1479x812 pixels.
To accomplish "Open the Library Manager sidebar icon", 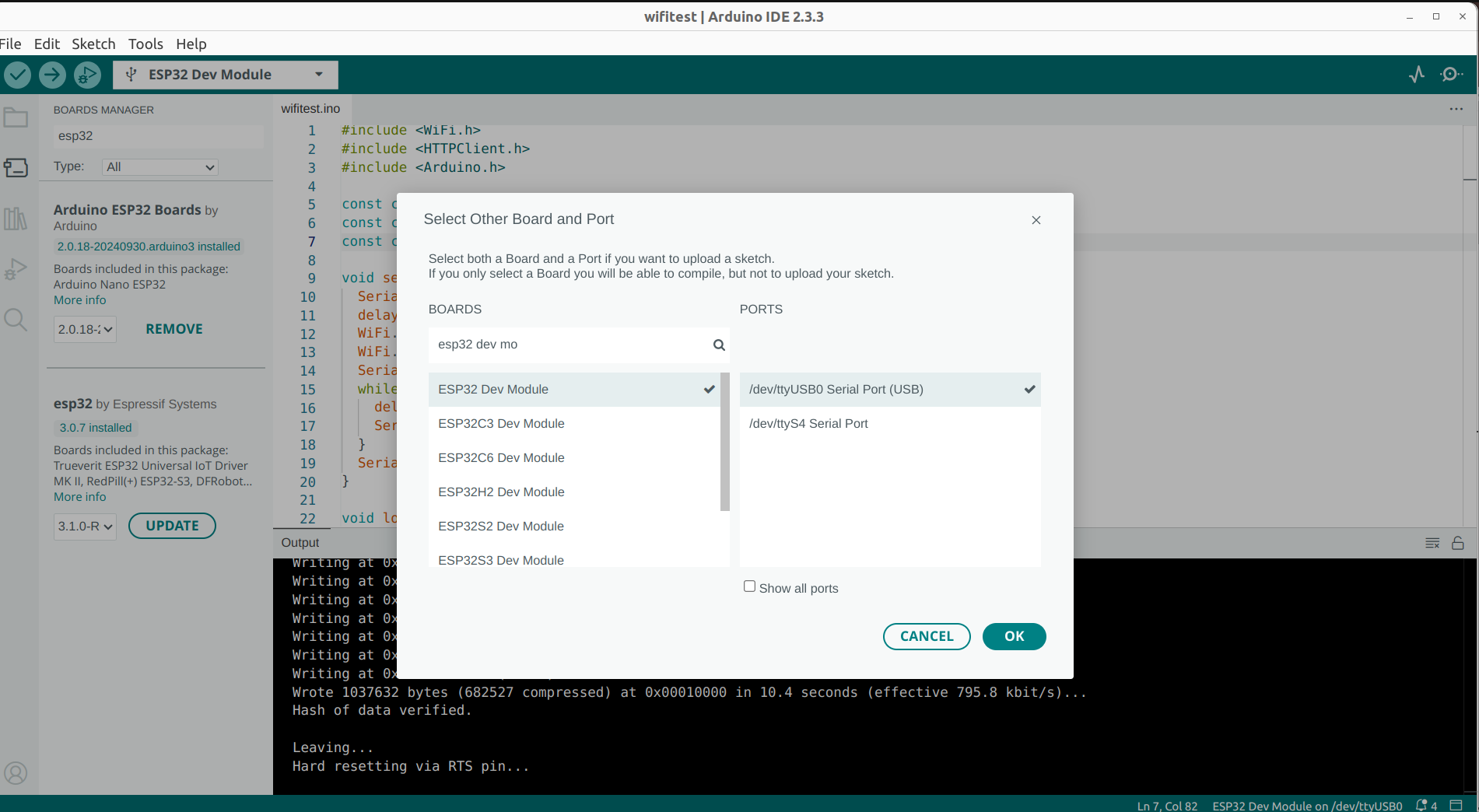I will [16, 219].
